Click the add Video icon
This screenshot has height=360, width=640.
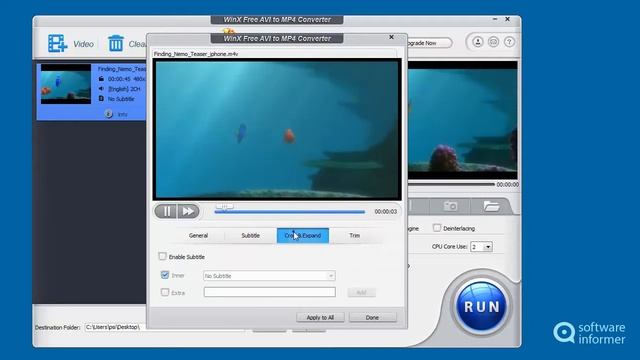click(57, 43)
